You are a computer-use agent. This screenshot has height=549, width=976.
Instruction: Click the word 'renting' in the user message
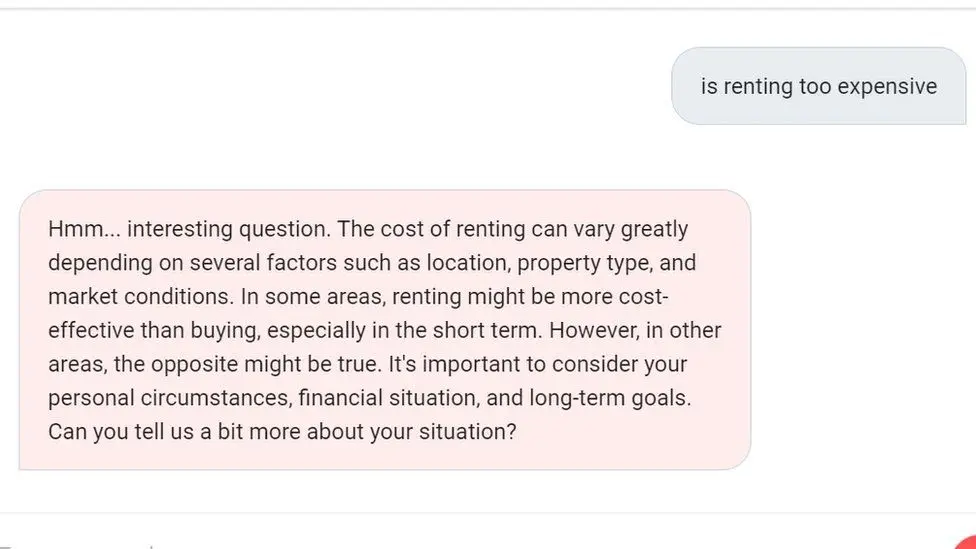click(x=758, y=87)
